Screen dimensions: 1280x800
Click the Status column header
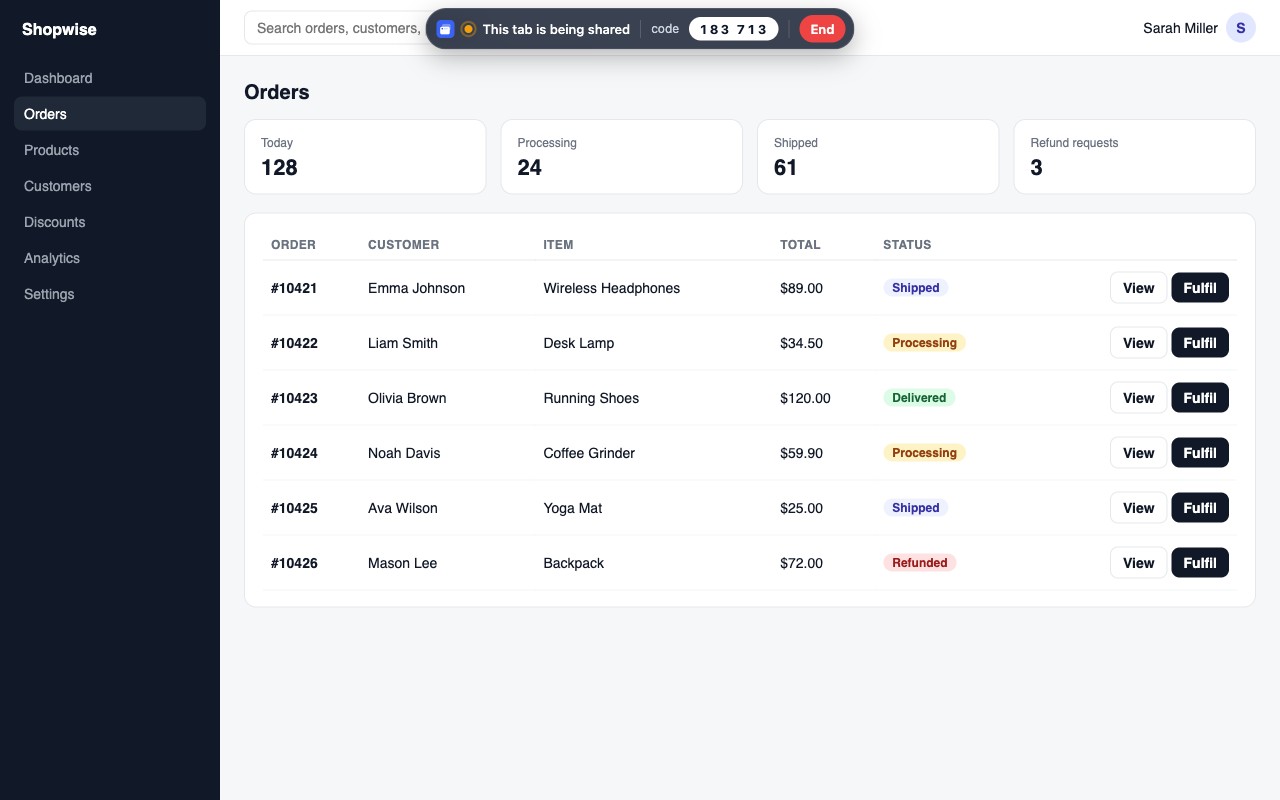click(x=907, y=245)
